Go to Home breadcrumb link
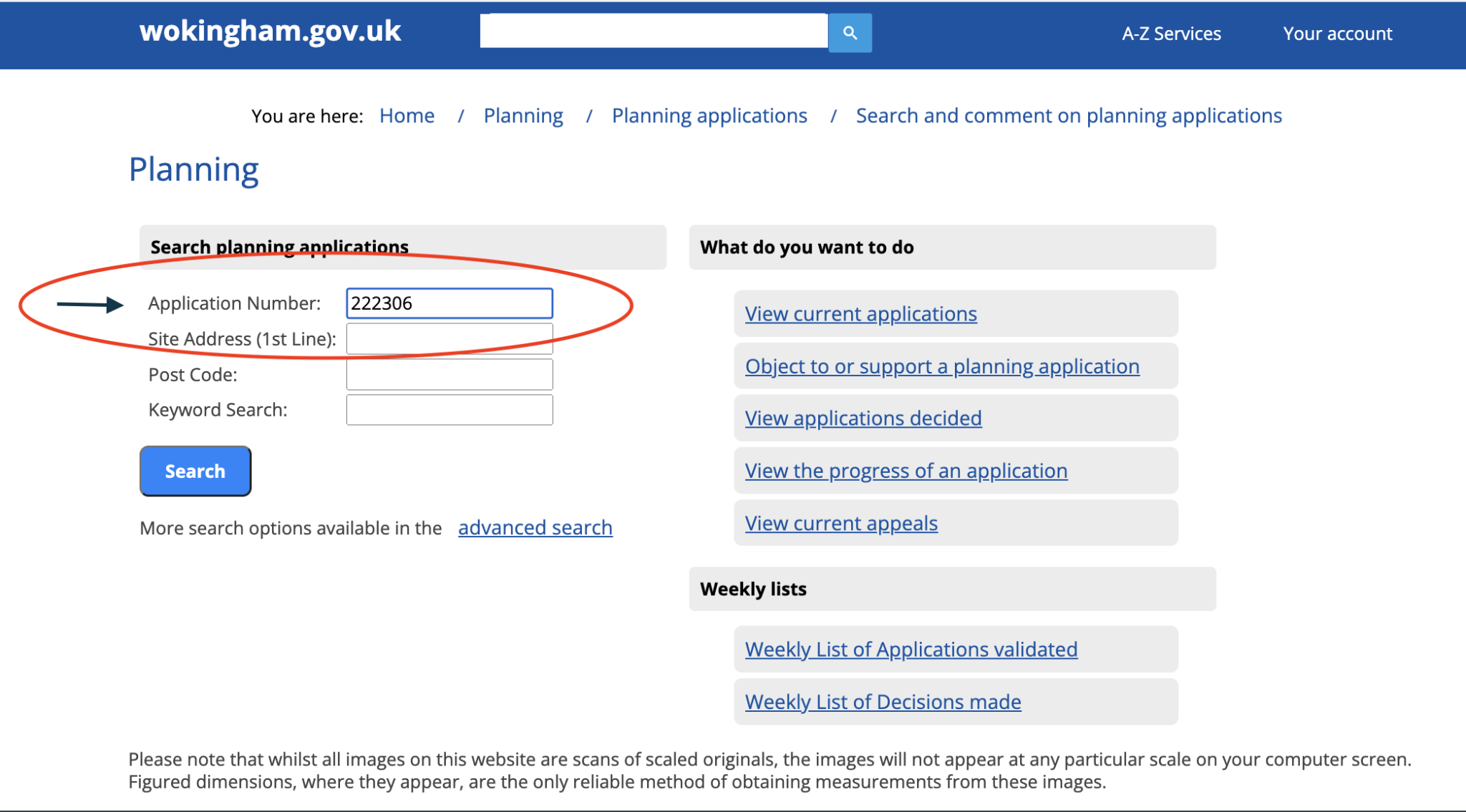This screenshot has height=812, width=1466. pos(407,116)
